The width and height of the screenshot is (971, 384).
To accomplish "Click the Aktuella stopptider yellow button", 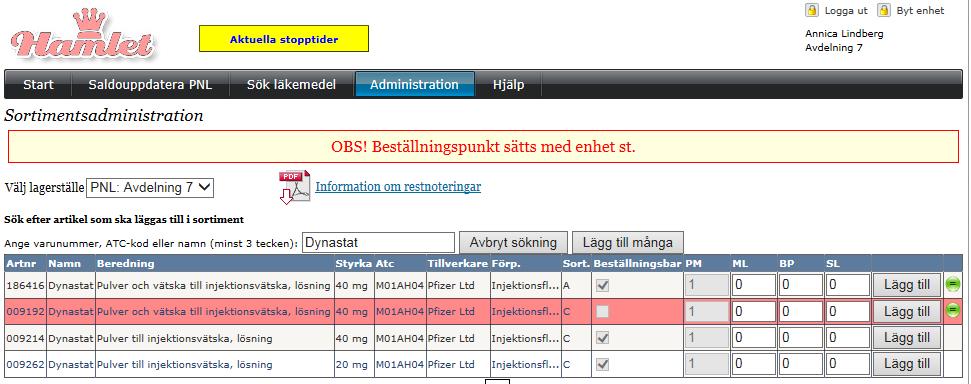I will (x=284, y=39).
